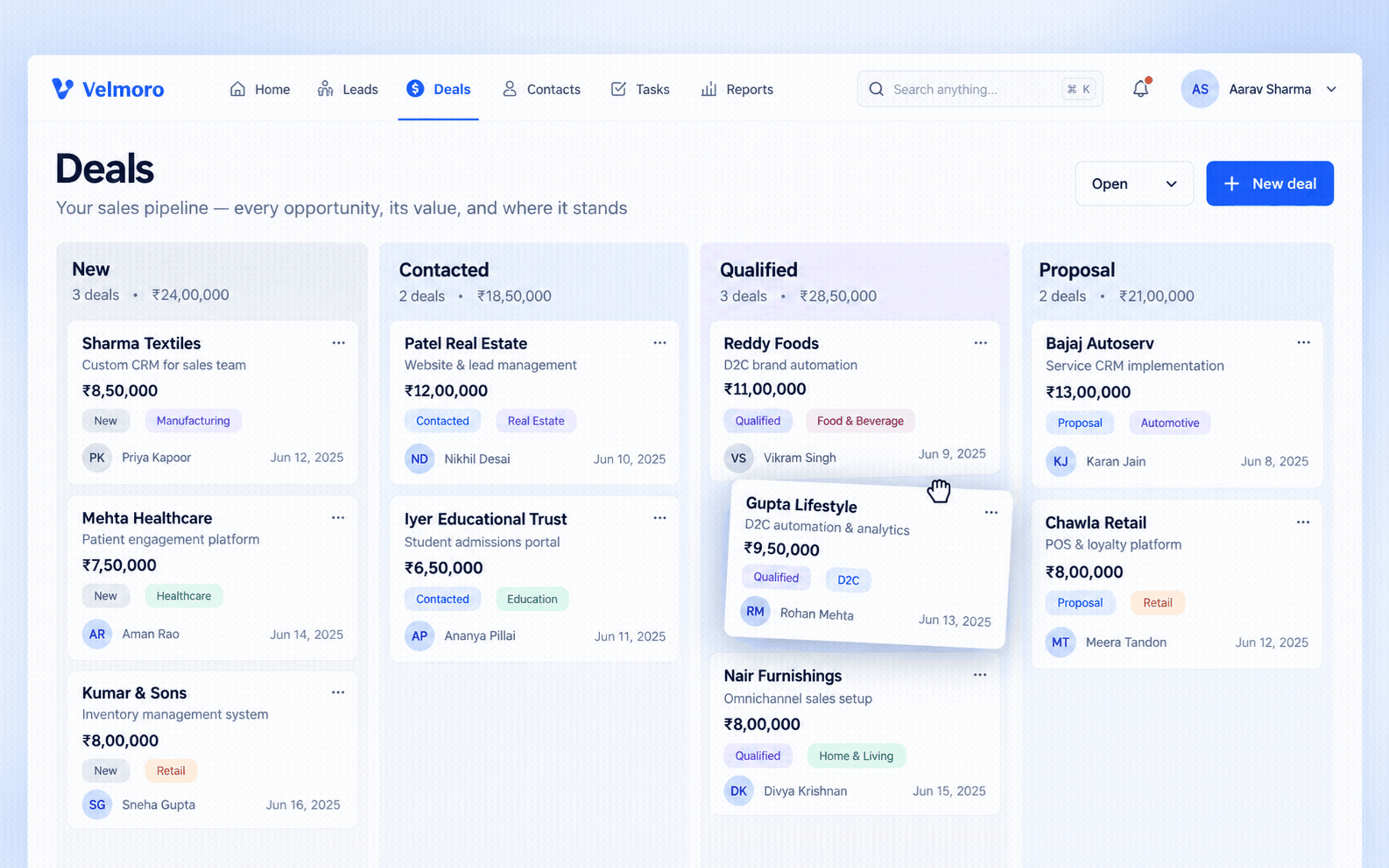Click the Automotive industry tag
This screenshot has height=868, width=1389.
pos(1170,423)
